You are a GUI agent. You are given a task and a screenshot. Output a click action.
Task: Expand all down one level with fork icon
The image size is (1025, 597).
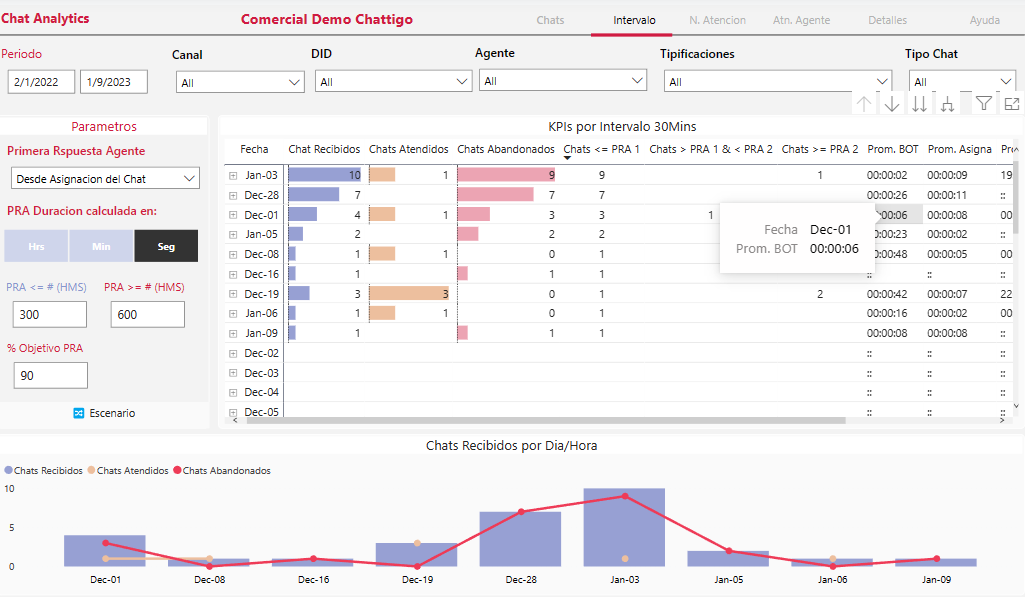pyautogui.click(x=947, y=104)
